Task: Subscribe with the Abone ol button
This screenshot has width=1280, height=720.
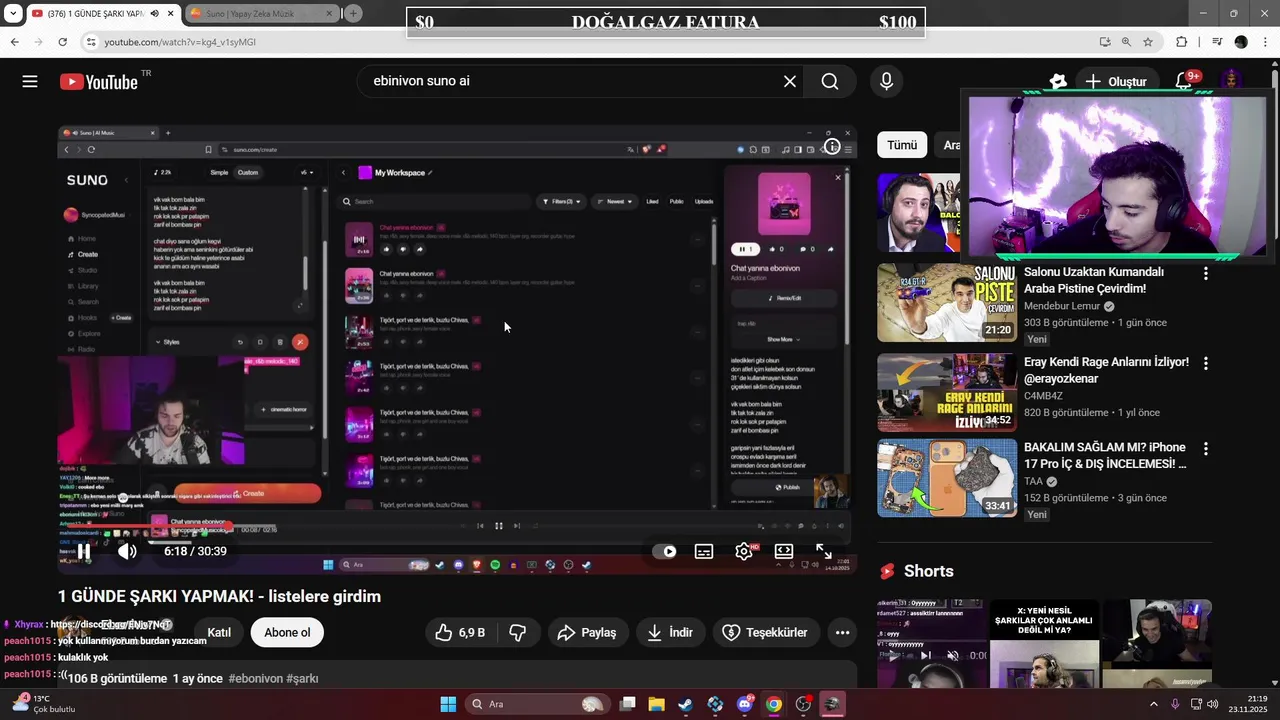Action: pyautogui.click(x=287, y=632)
